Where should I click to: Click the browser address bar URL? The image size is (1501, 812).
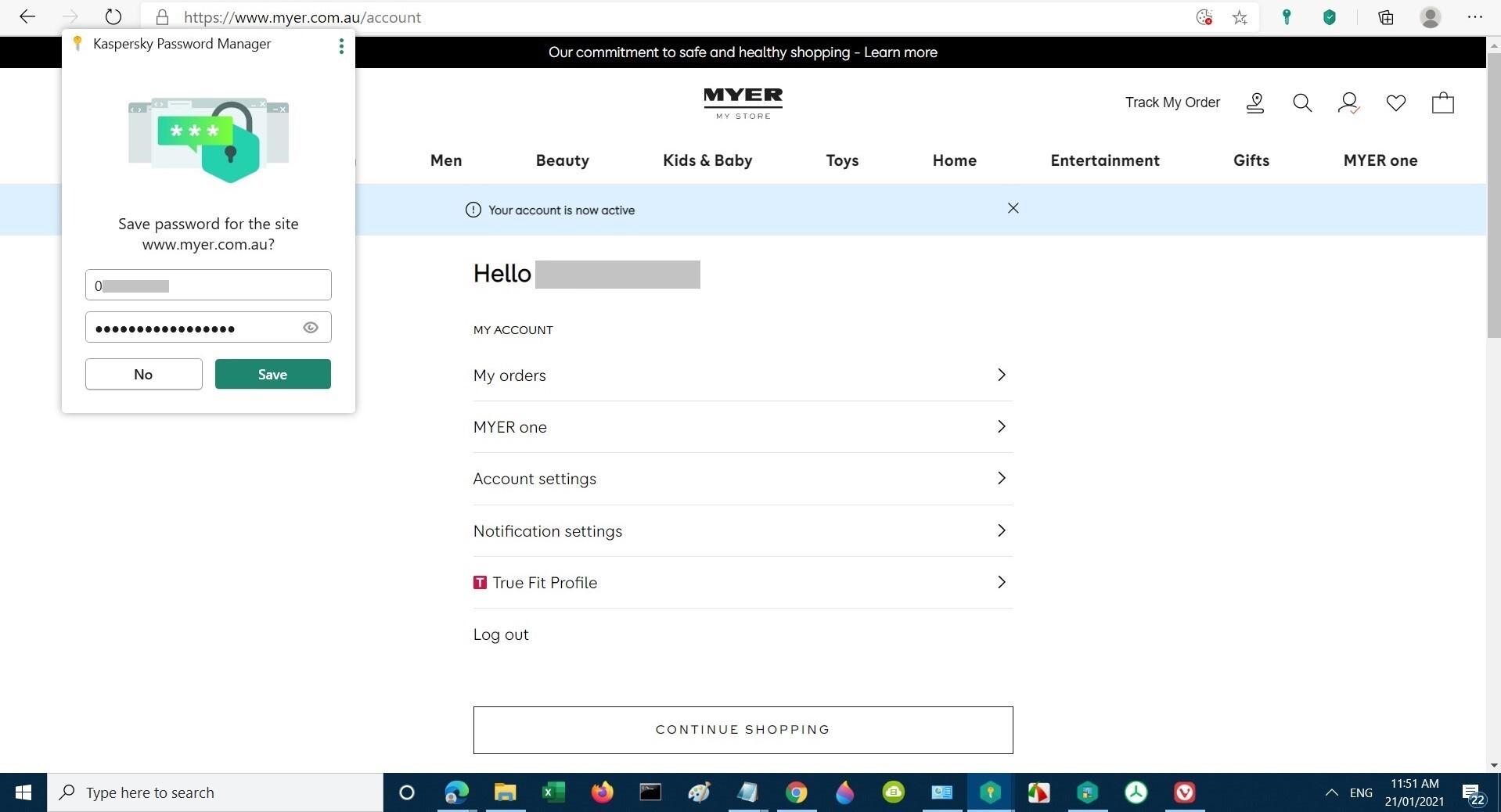pyautogui.click(x=302, y=17)
